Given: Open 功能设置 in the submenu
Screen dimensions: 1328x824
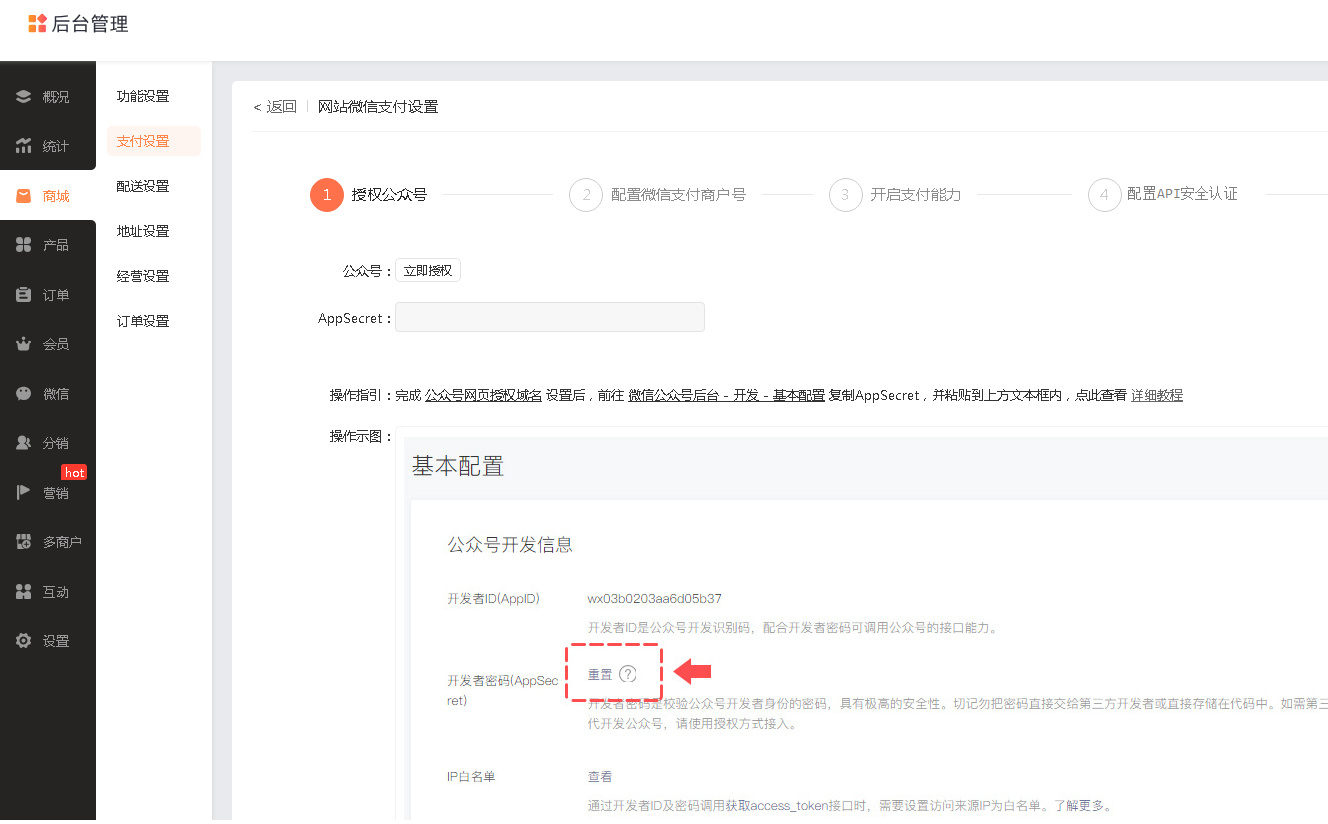Looking at the screenshot, I should click(x=143, y=96).
